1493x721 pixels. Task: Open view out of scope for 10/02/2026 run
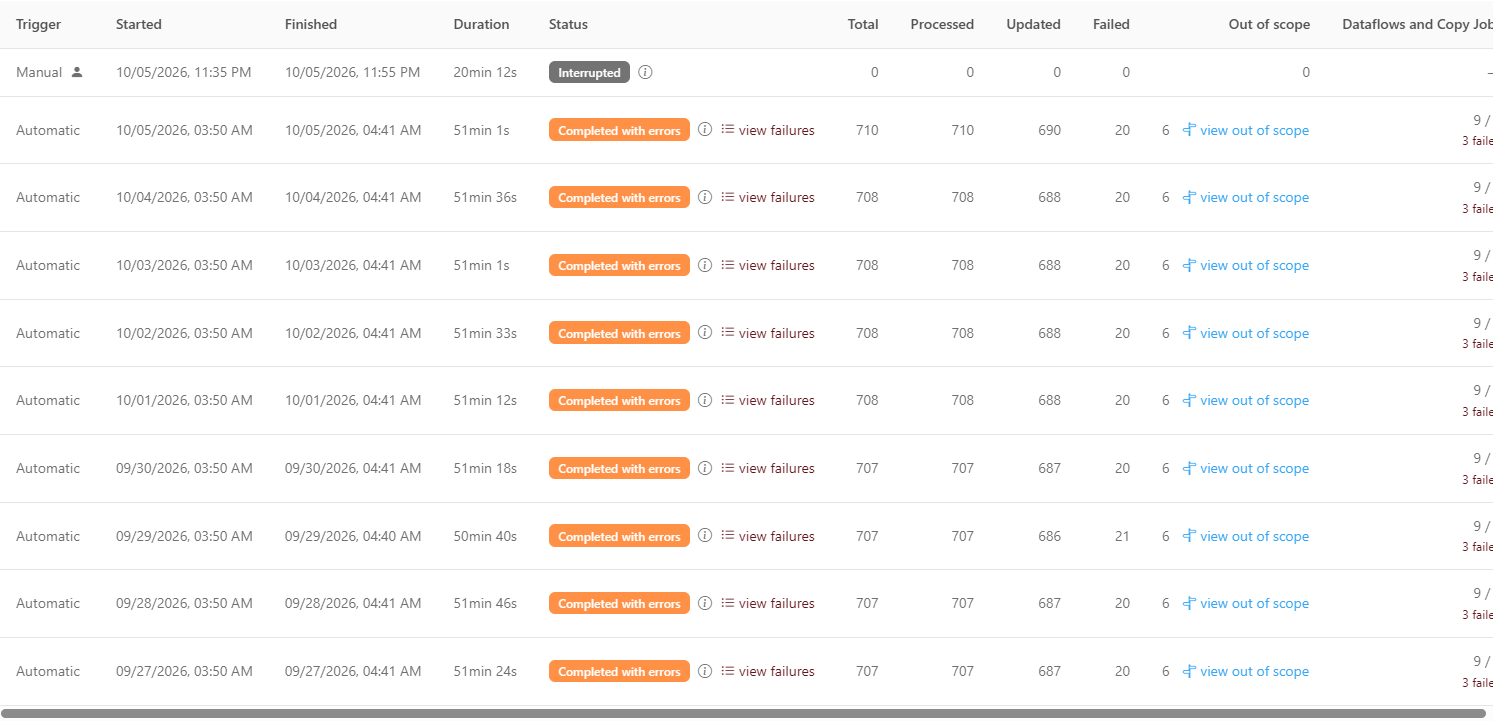[x=1246, y=333]
